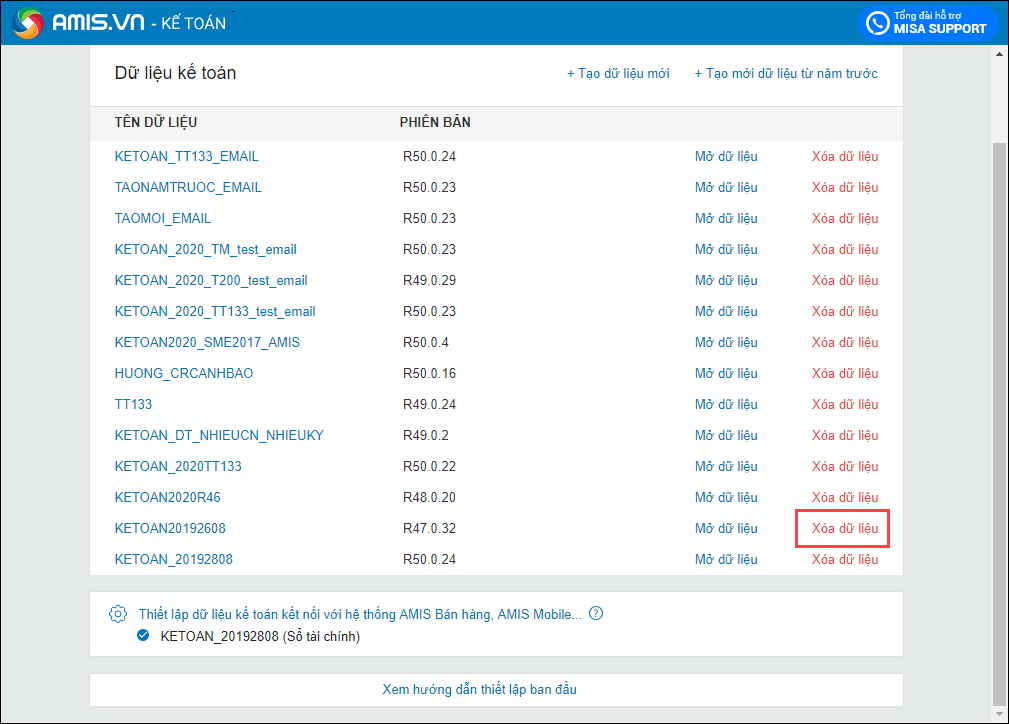
Task: Click the MISA Support phone icon
Action: coord(879,23)
